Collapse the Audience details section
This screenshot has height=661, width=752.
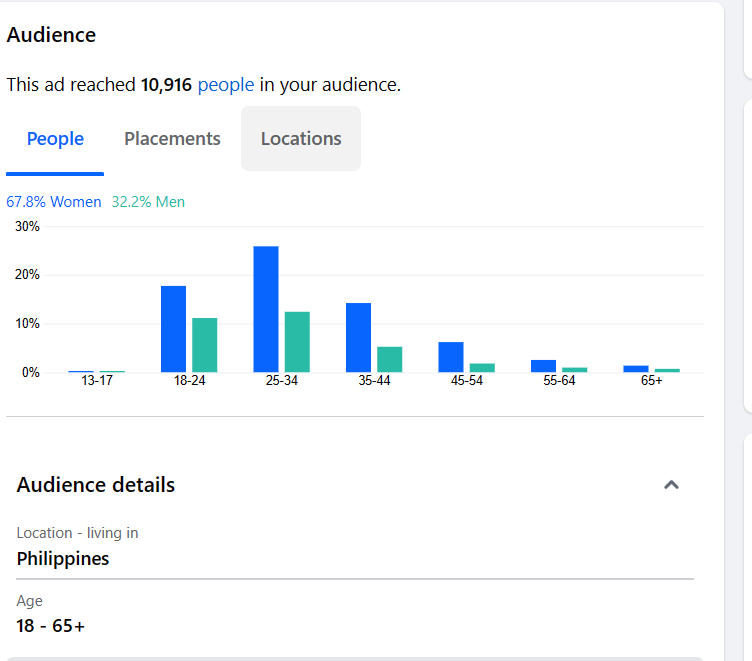[x=672, y=485]
